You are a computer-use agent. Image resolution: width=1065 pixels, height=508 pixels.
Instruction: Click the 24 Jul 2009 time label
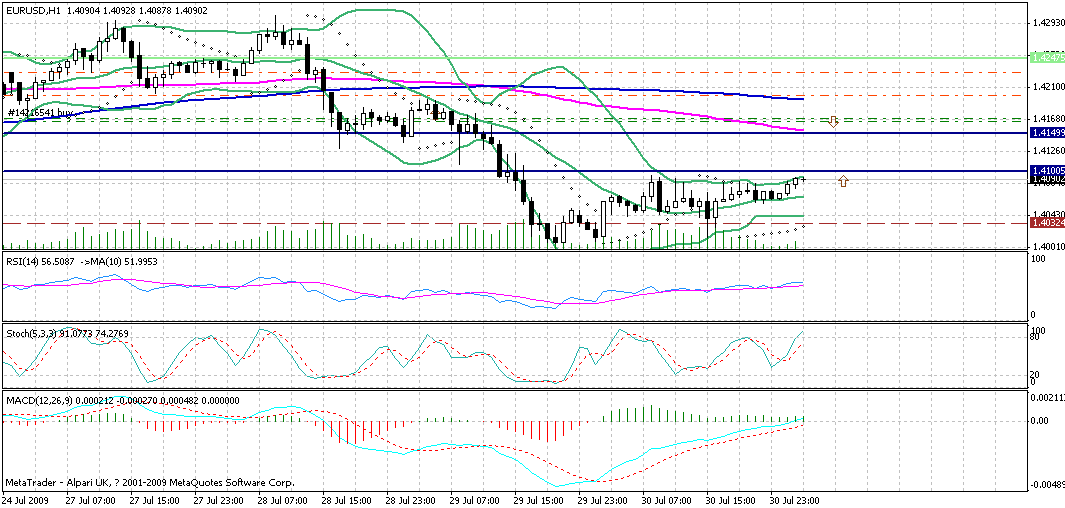coord(24,501)
